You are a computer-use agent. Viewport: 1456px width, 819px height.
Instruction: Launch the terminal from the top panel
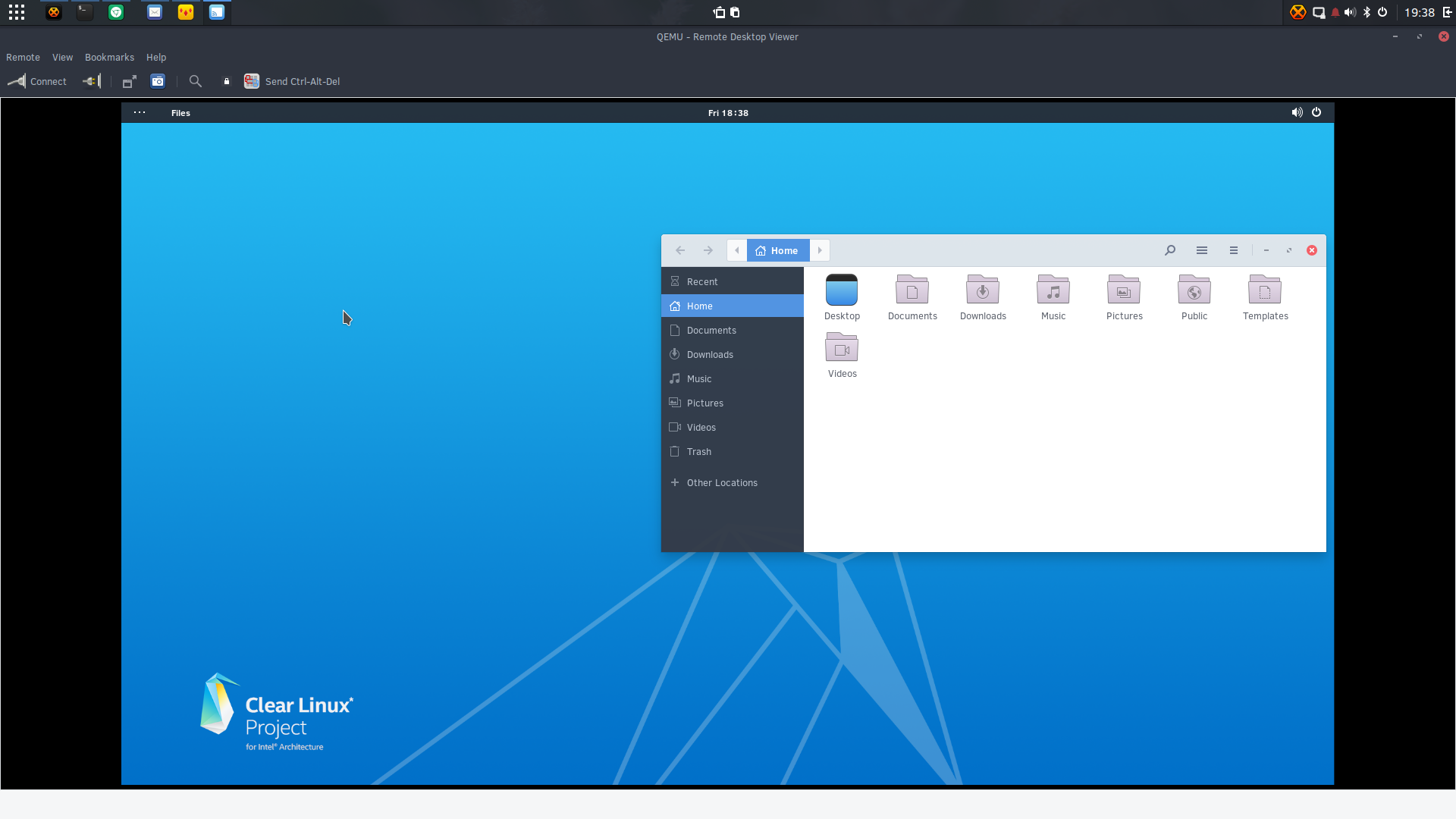tap(85, 12)
